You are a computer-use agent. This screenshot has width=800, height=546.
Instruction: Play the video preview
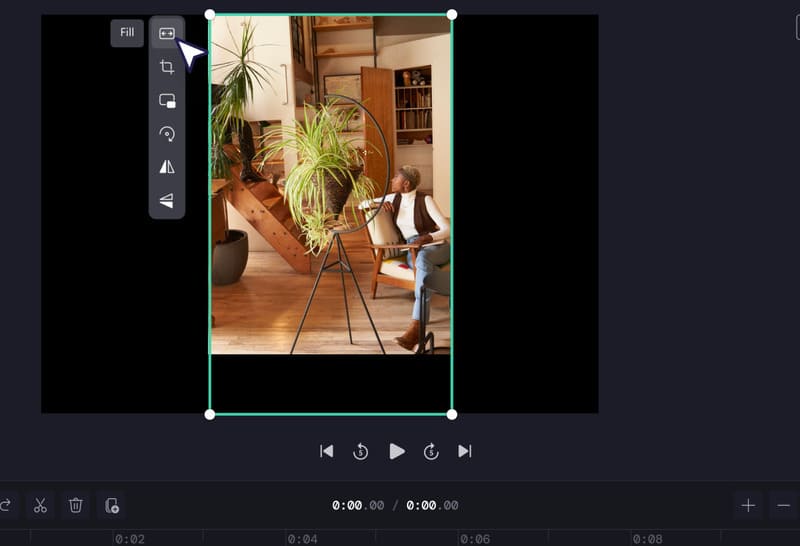coord(397,452)
